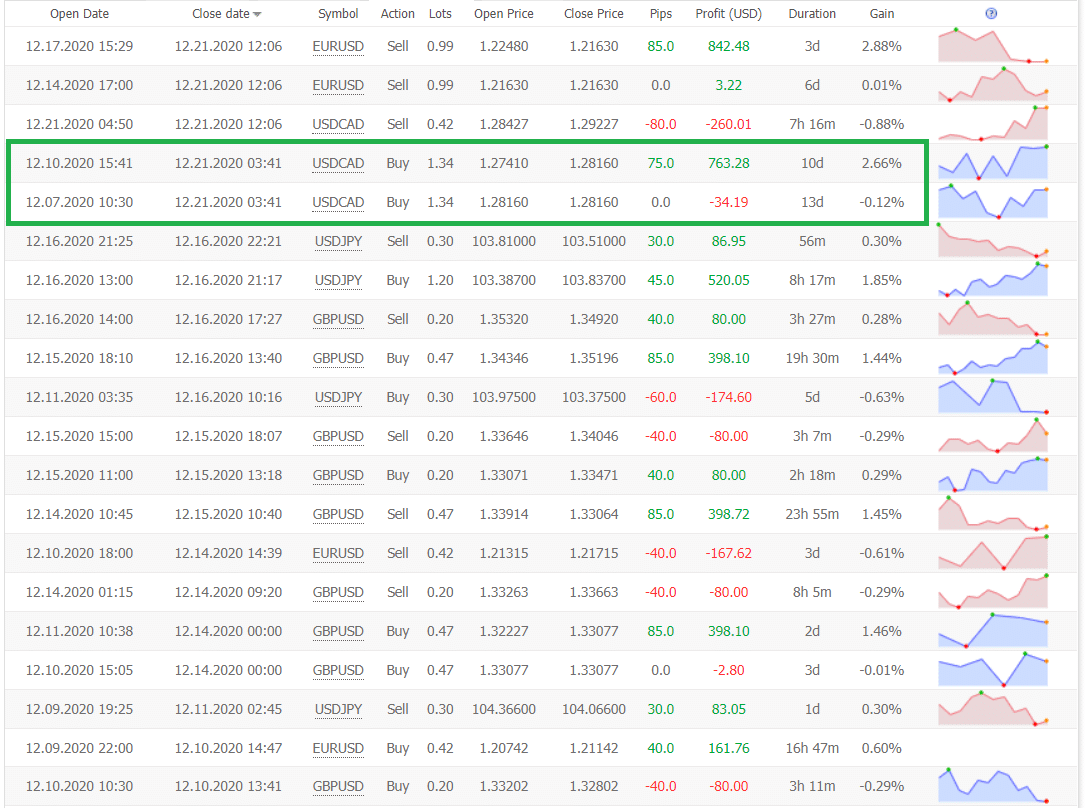1085x808 pixels.
Task: Open GBPUSD link opened 12.11.2020 10:38
Action: click(x=338, y=631)
